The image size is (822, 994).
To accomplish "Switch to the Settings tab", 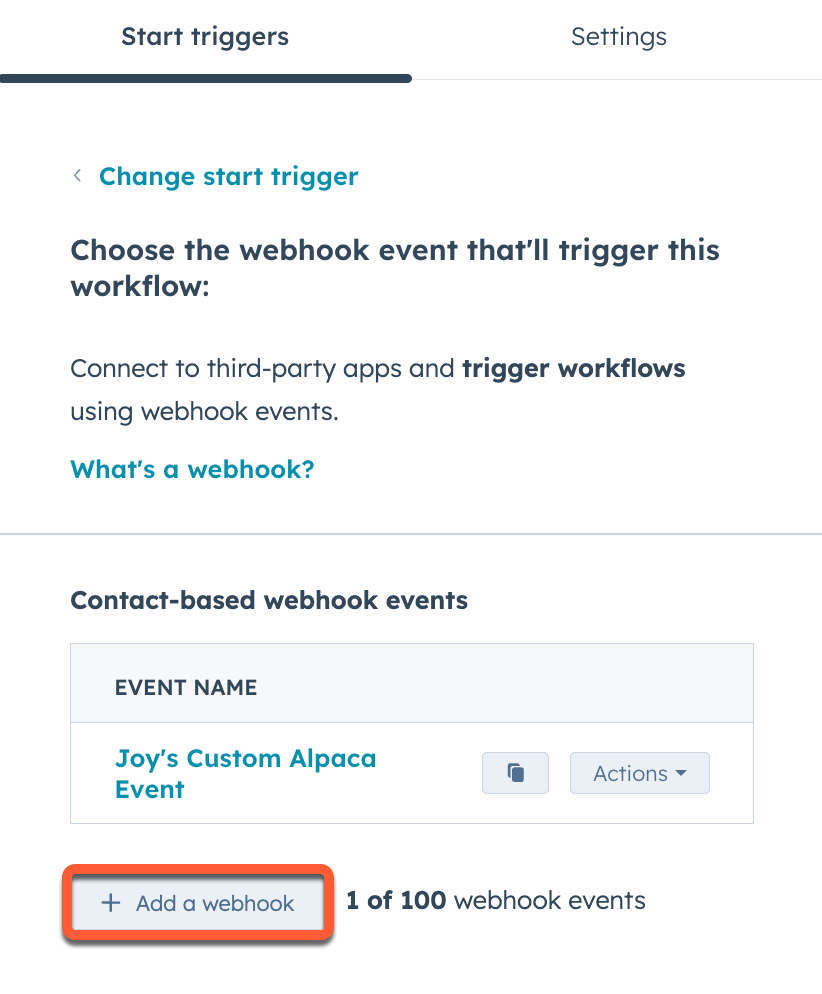I will [618, 37].
